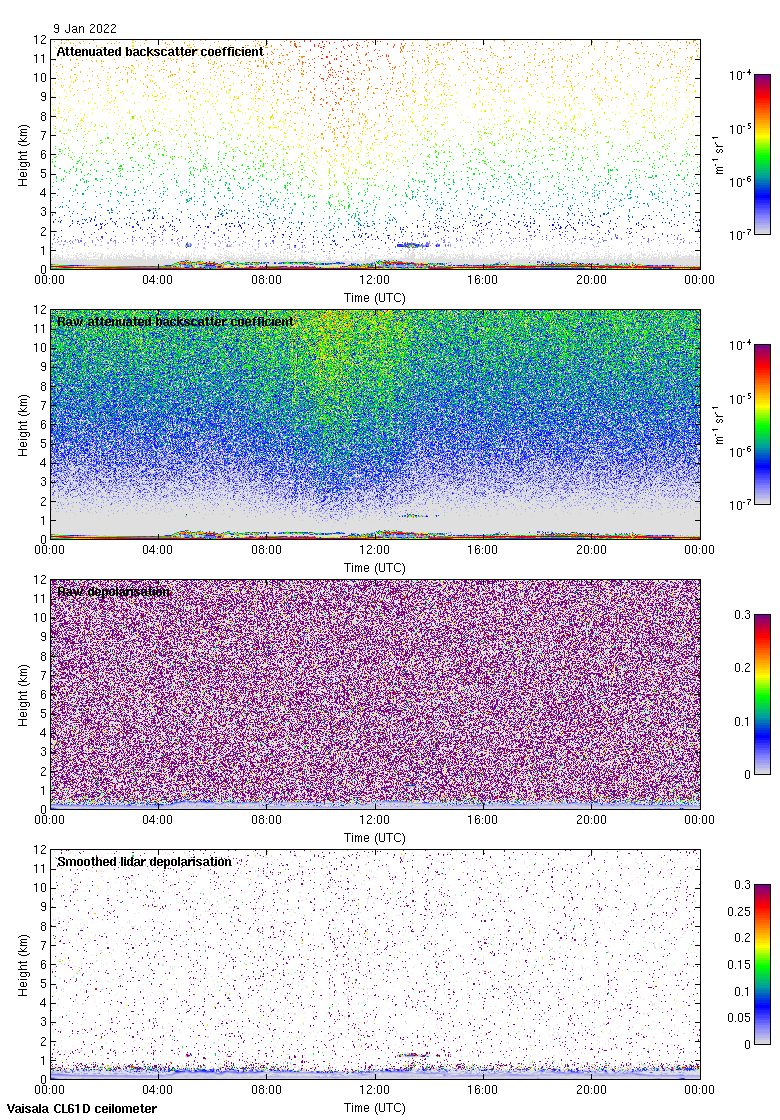Click the "Smoothed lidar depolarisation" plot title

(x=144, y=861)
